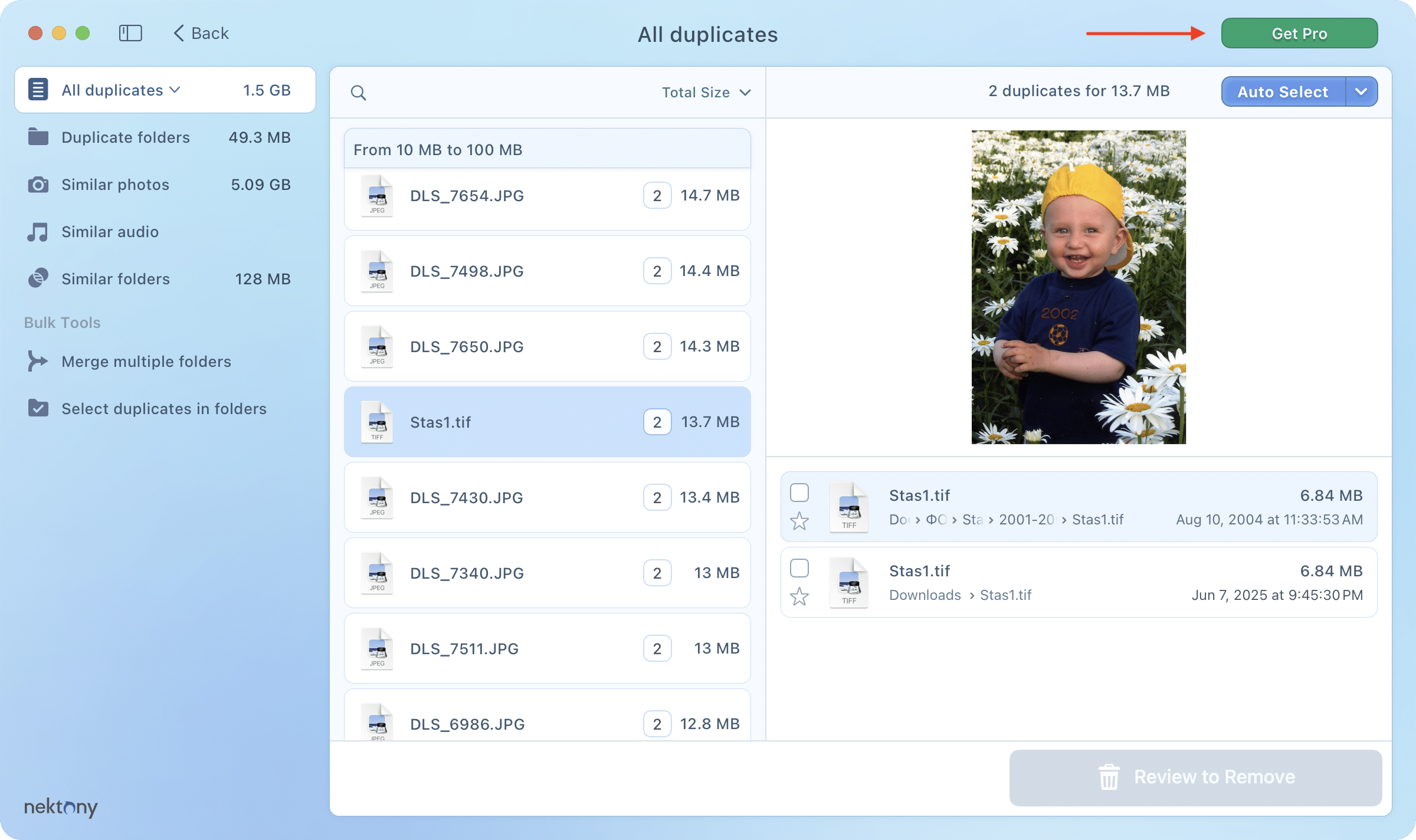Click the JPEG icon of DLS_7498.JPG
The width and height of the screenshot is (1416, 840).
377,271
